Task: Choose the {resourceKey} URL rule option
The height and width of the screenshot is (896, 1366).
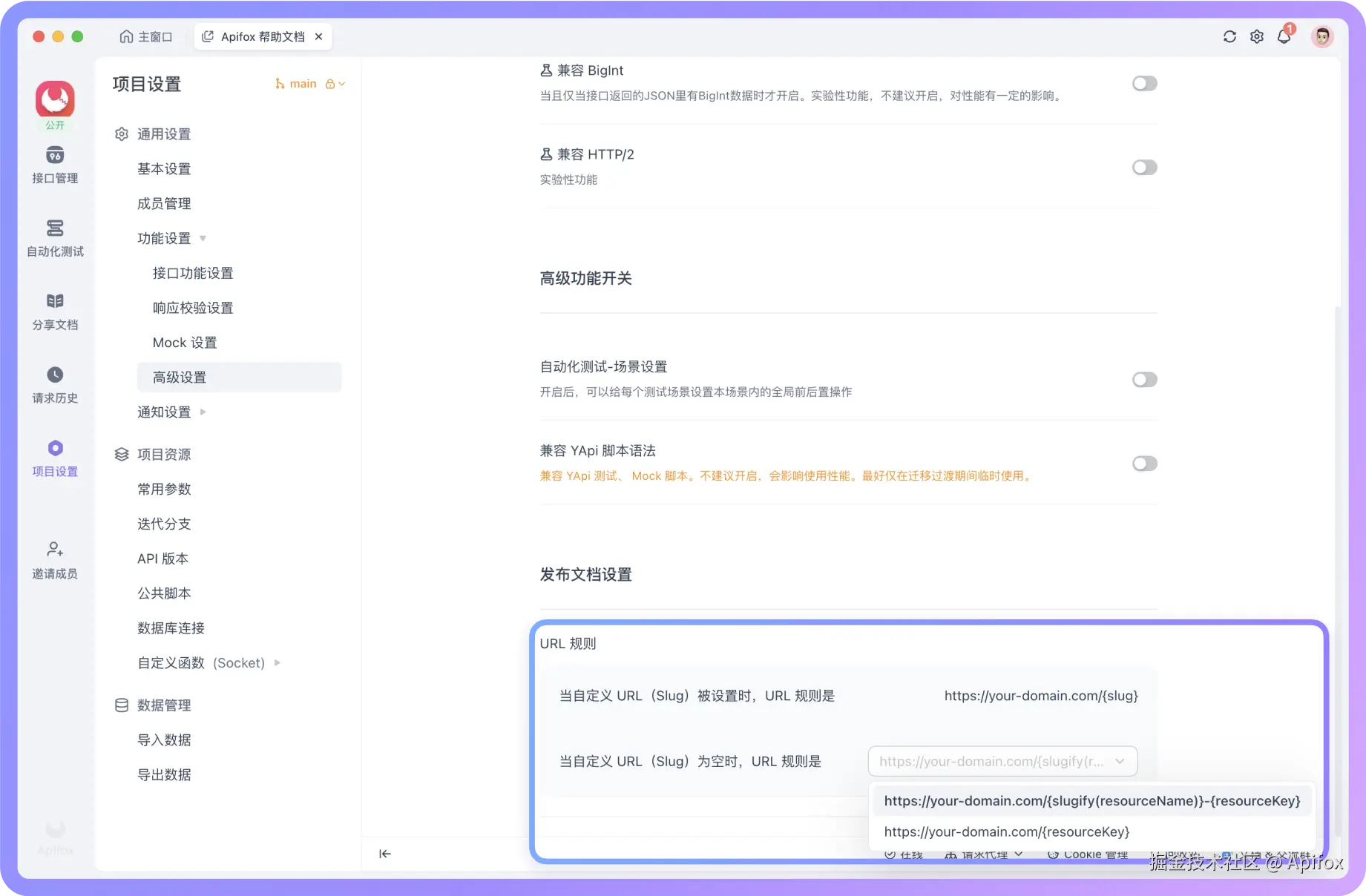Action: [x=1005, y=831]
